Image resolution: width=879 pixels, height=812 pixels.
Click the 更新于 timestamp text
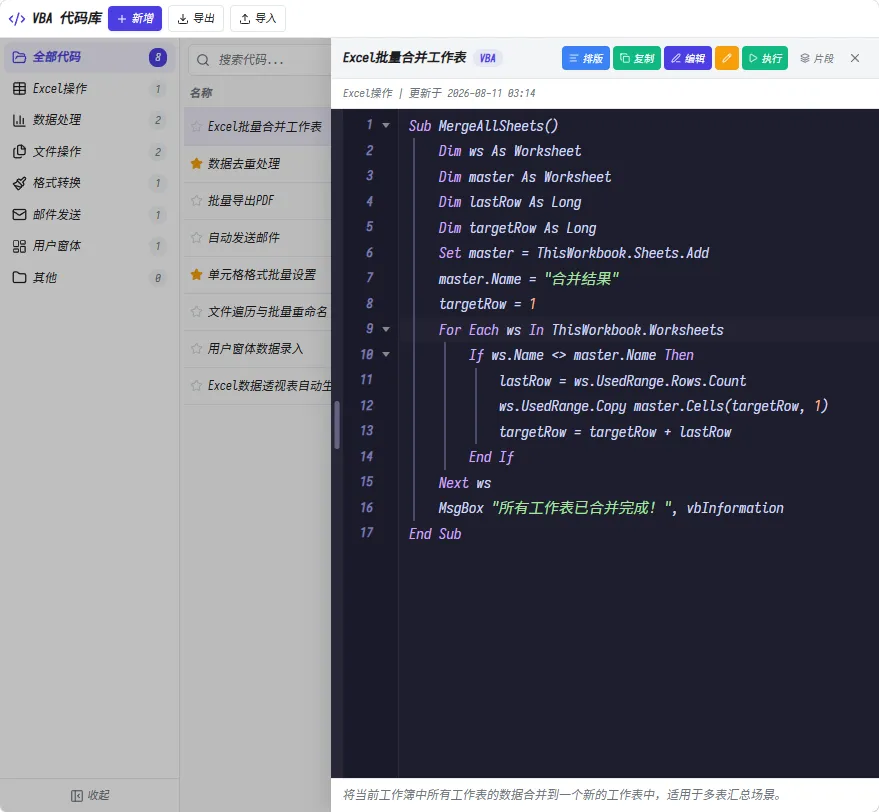pos(472,93)
